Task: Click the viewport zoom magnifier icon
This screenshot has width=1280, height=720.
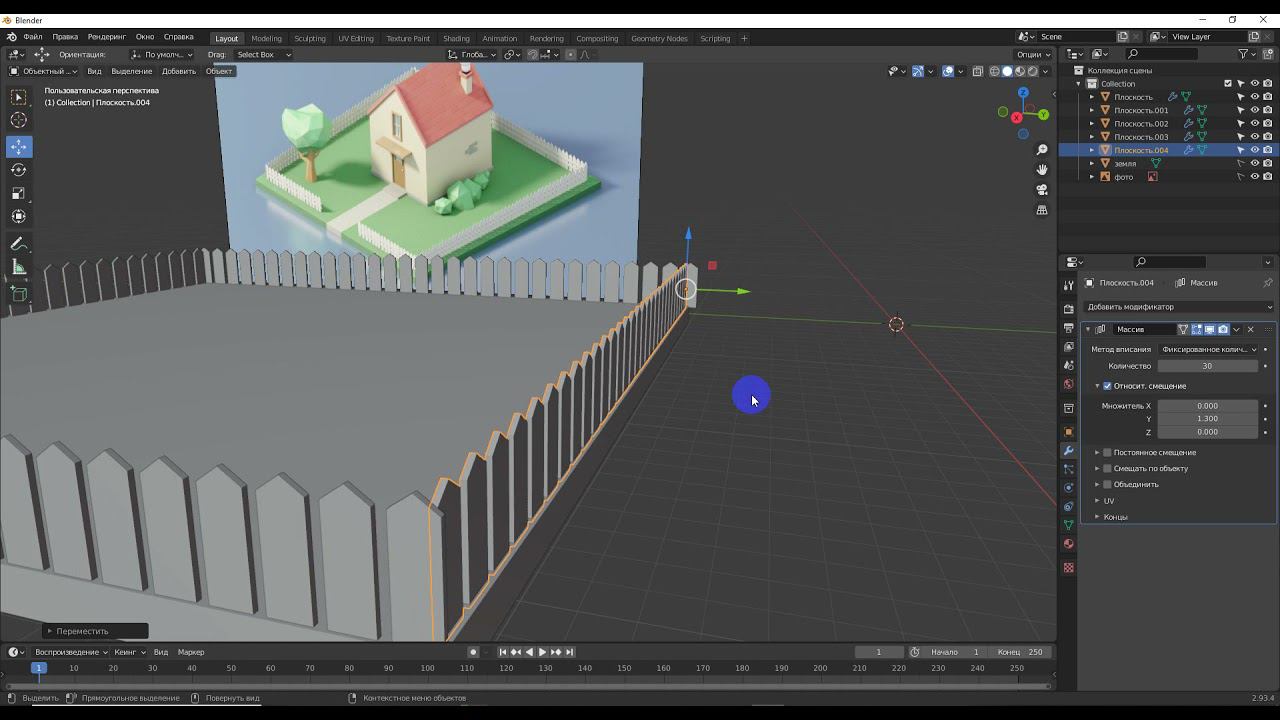Action: point(1042,150)
